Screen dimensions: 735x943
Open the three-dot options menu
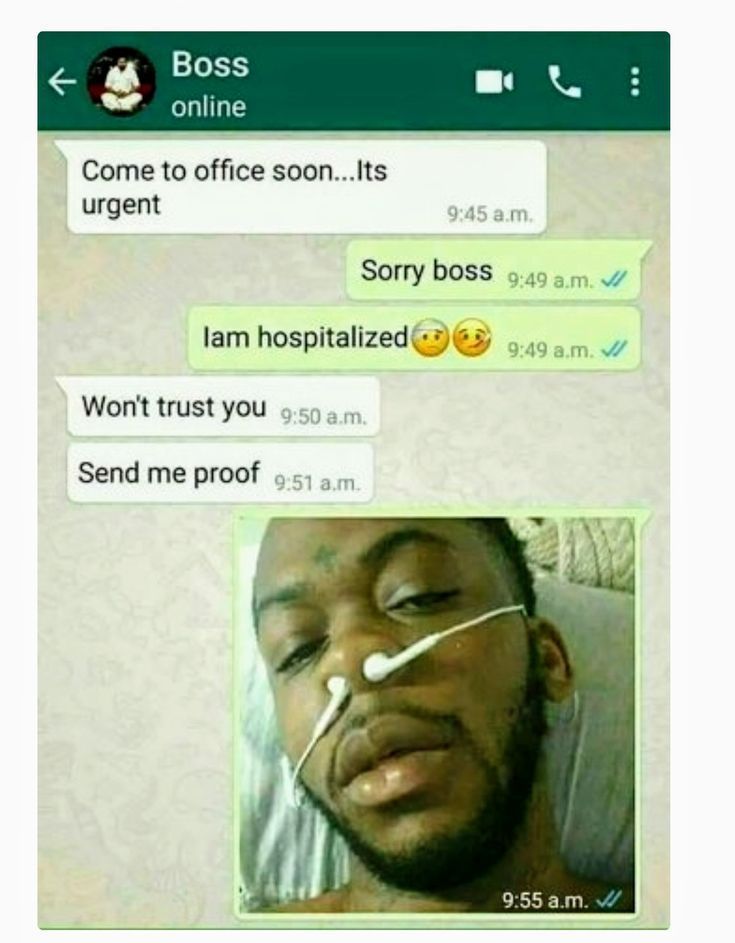pyautogui.click(x=634, y=82)
